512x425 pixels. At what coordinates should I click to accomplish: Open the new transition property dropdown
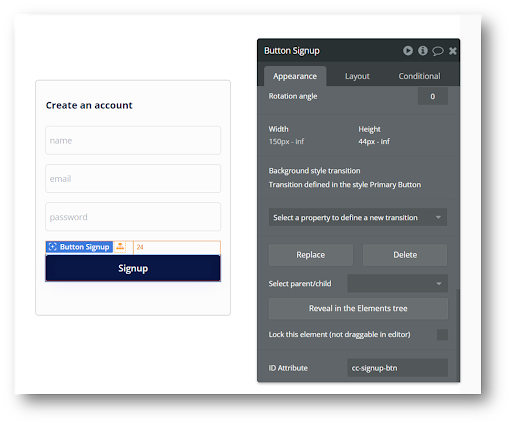[x=358, y=217]
